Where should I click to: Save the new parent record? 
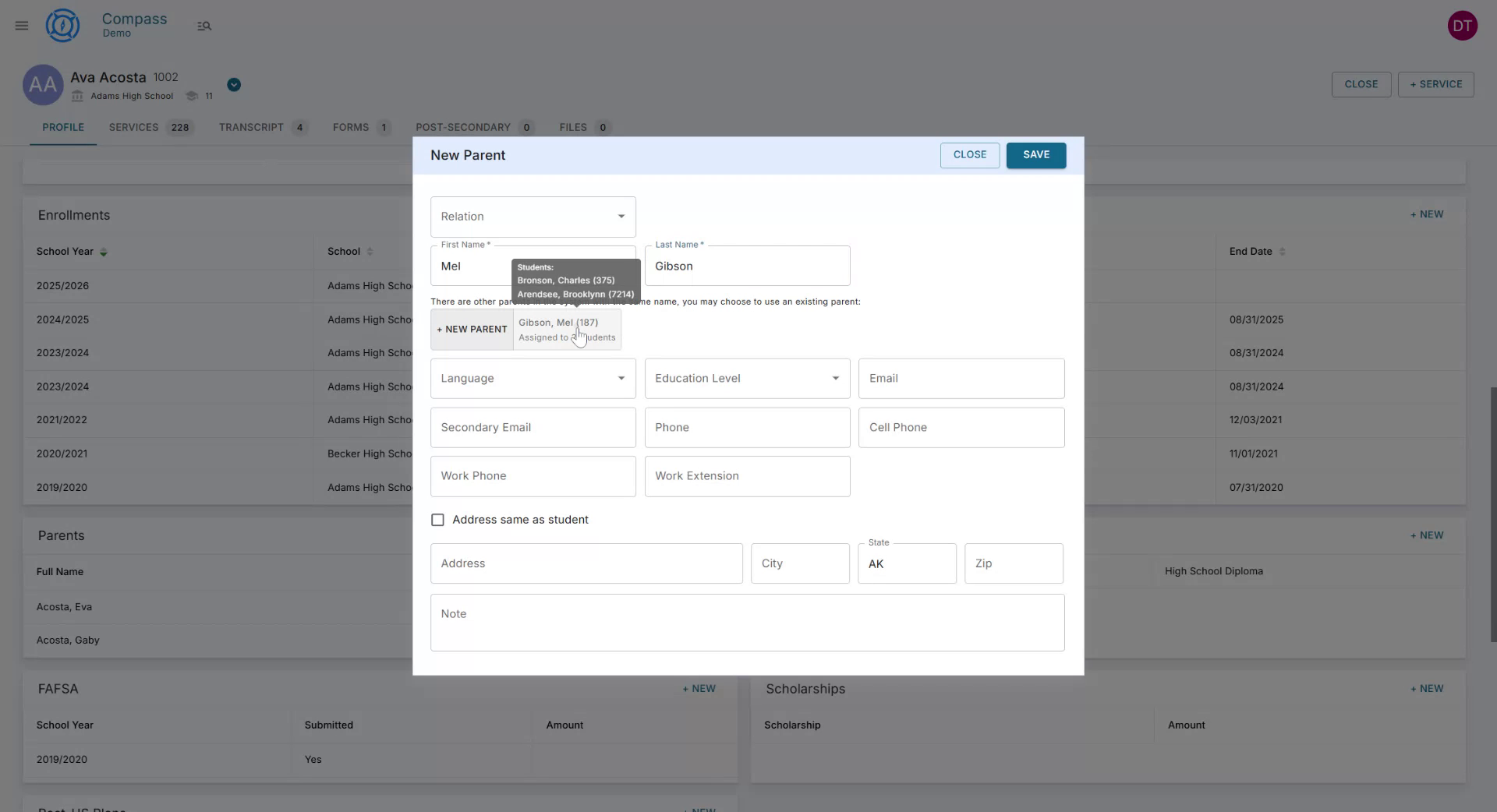(x=1035, y=155)
